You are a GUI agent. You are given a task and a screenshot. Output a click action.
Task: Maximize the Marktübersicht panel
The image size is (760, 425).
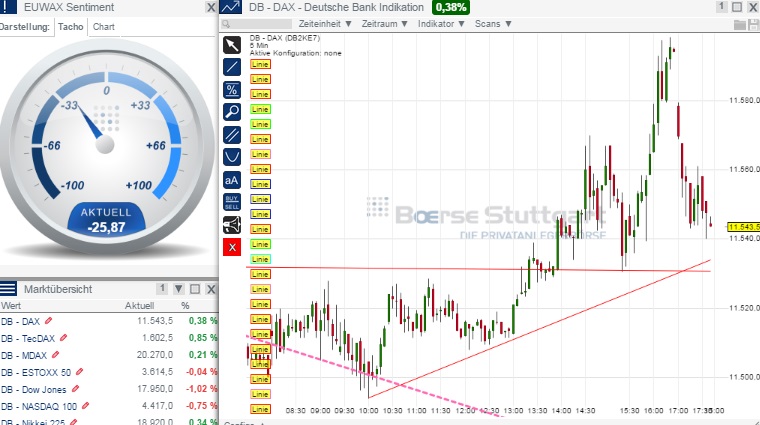pyautogui.click(x=195, y=289)
